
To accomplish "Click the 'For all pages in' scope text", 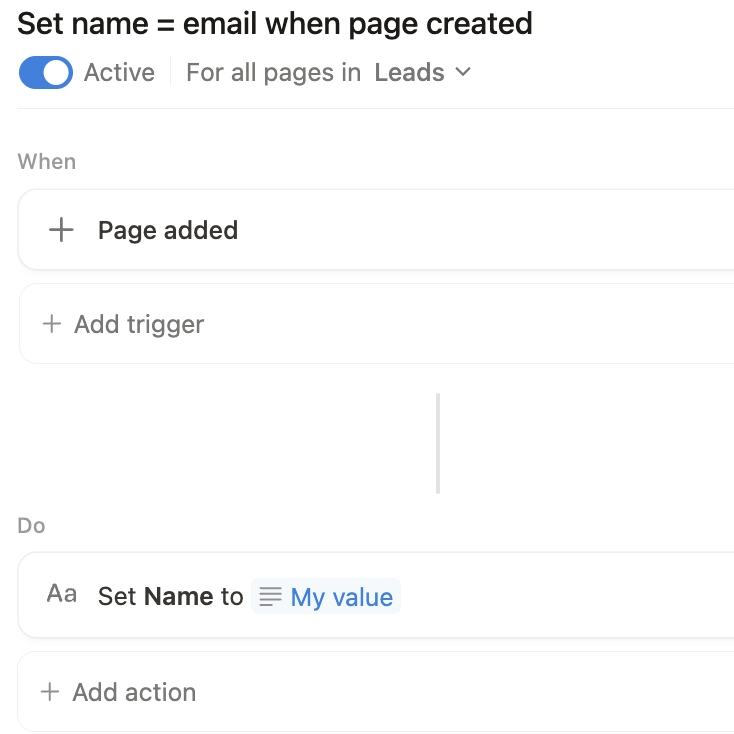I will (273, 73).
